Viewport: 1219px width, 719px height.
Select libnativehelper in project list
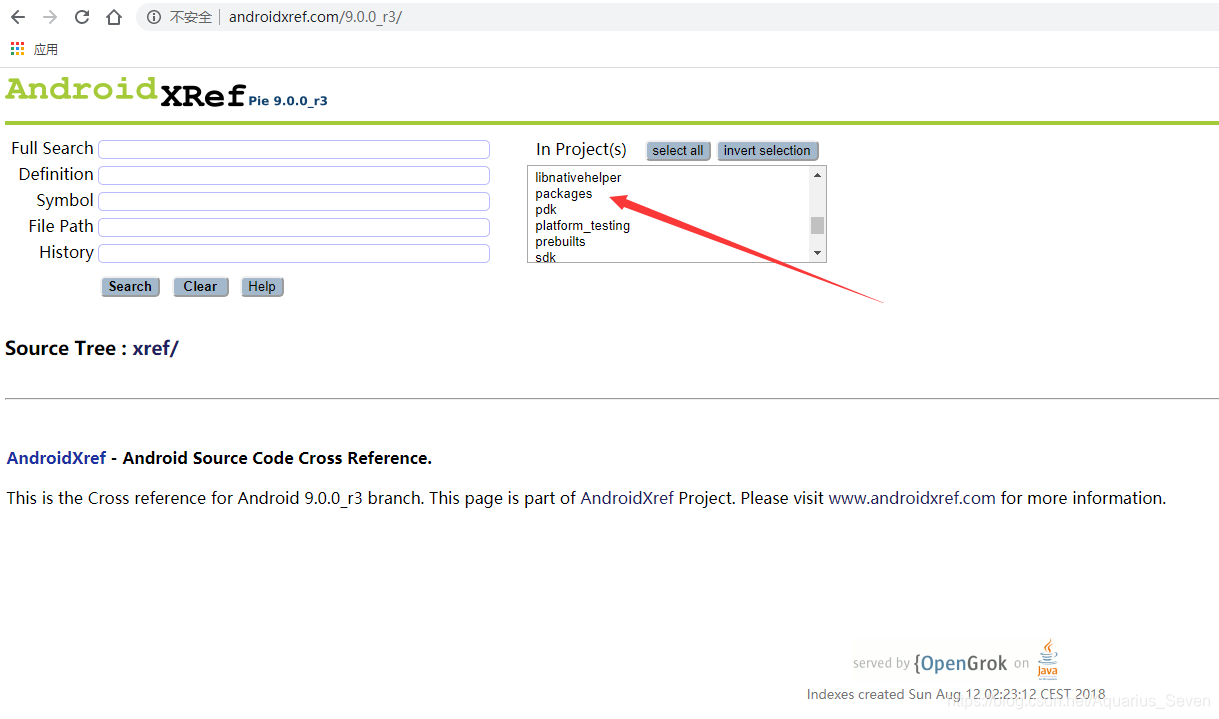578,178
